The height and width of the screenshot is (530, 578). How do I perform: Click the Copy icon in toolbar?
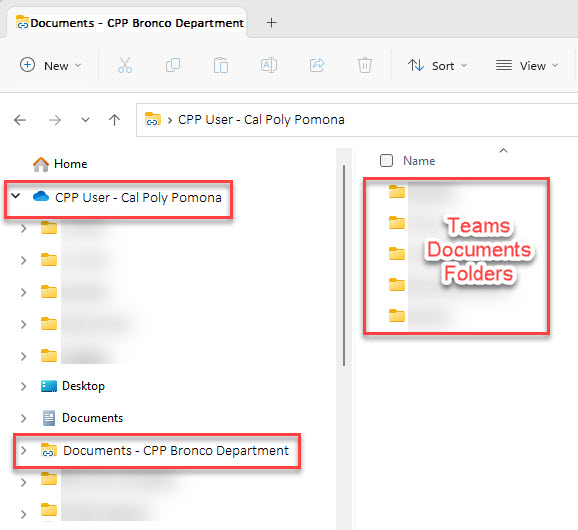point(173,65)
